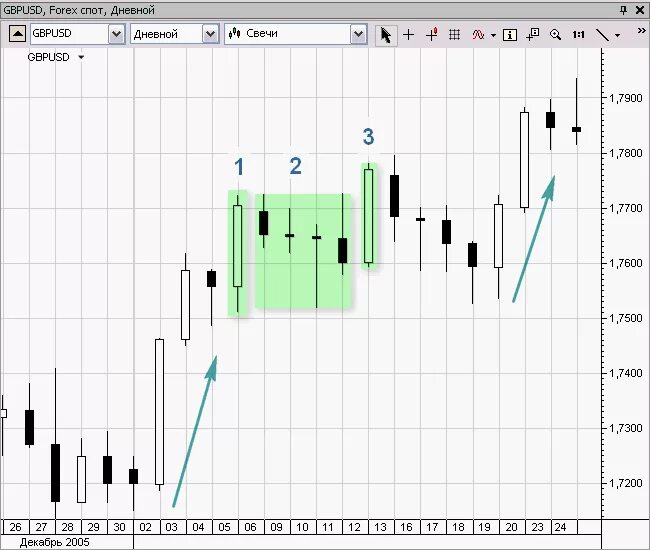Select the arrow pointer tool
Screen dimensions: 650x550
tap(386, 34)
